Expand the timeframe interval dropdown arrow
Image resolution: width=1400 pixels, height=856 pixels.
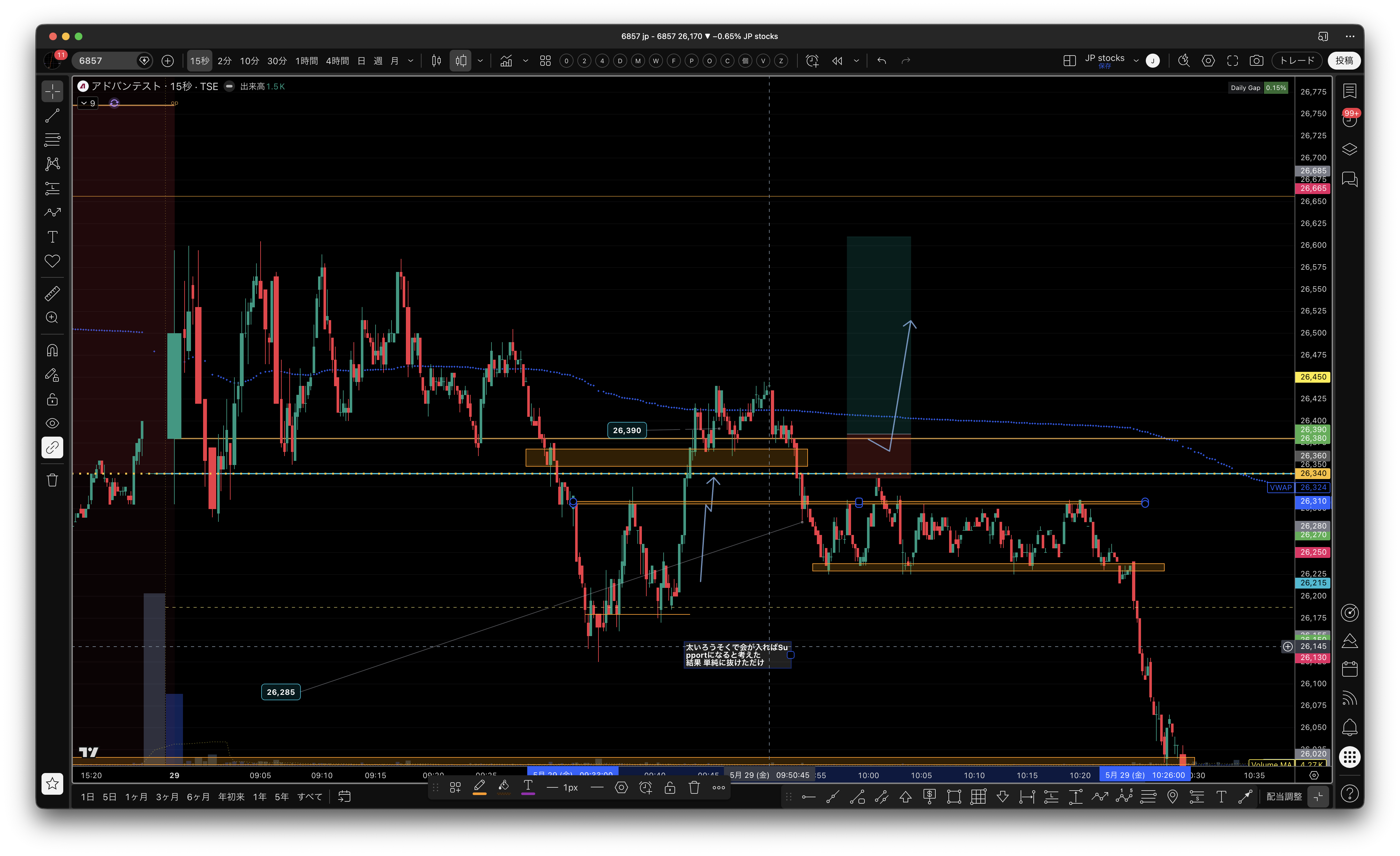point(411,61)
